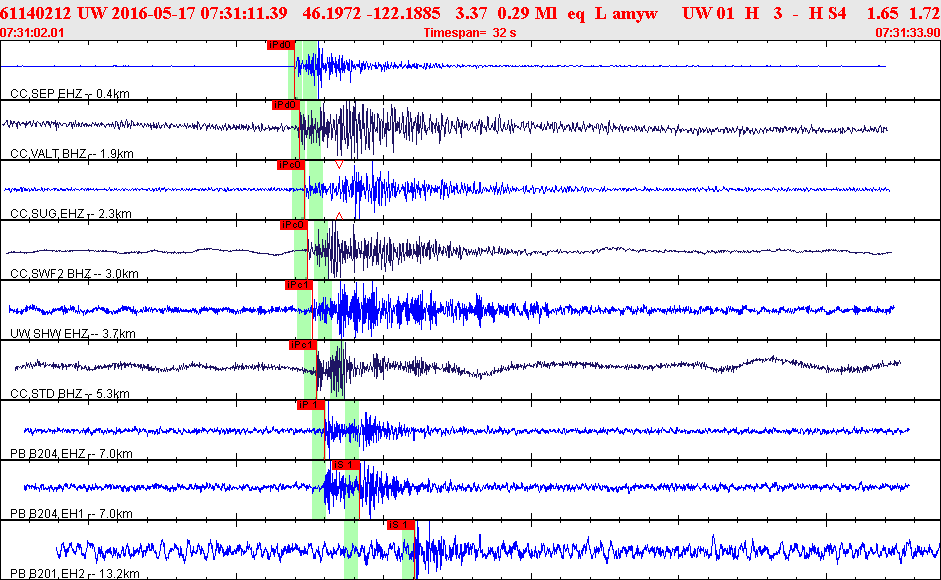Click the 1.65 value in header

[x=883, y=13]
